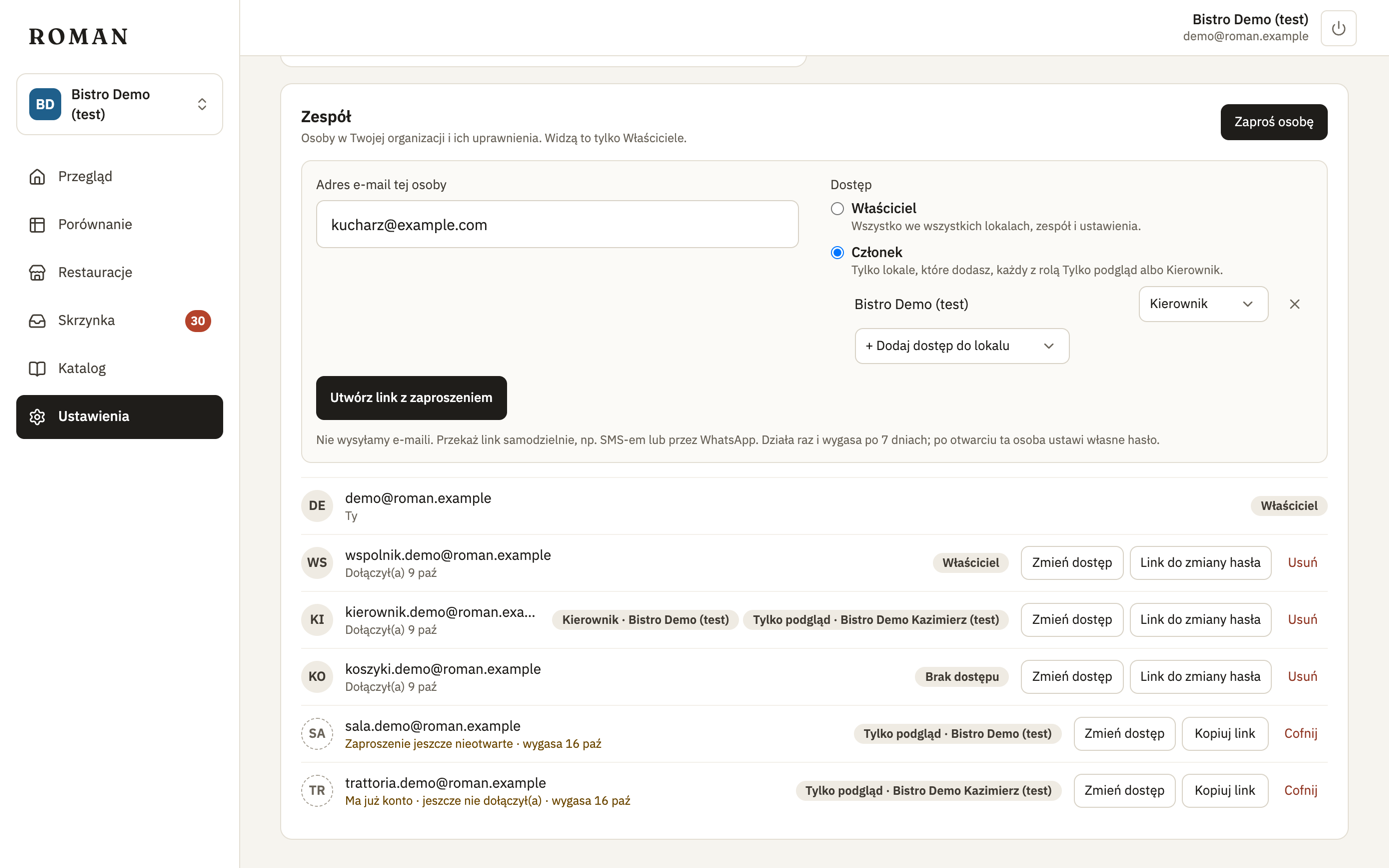This screenshot has height=868, width=1389.
Task: Click Usuń for koszyki.demo
Action: (x=1303, y=677)
